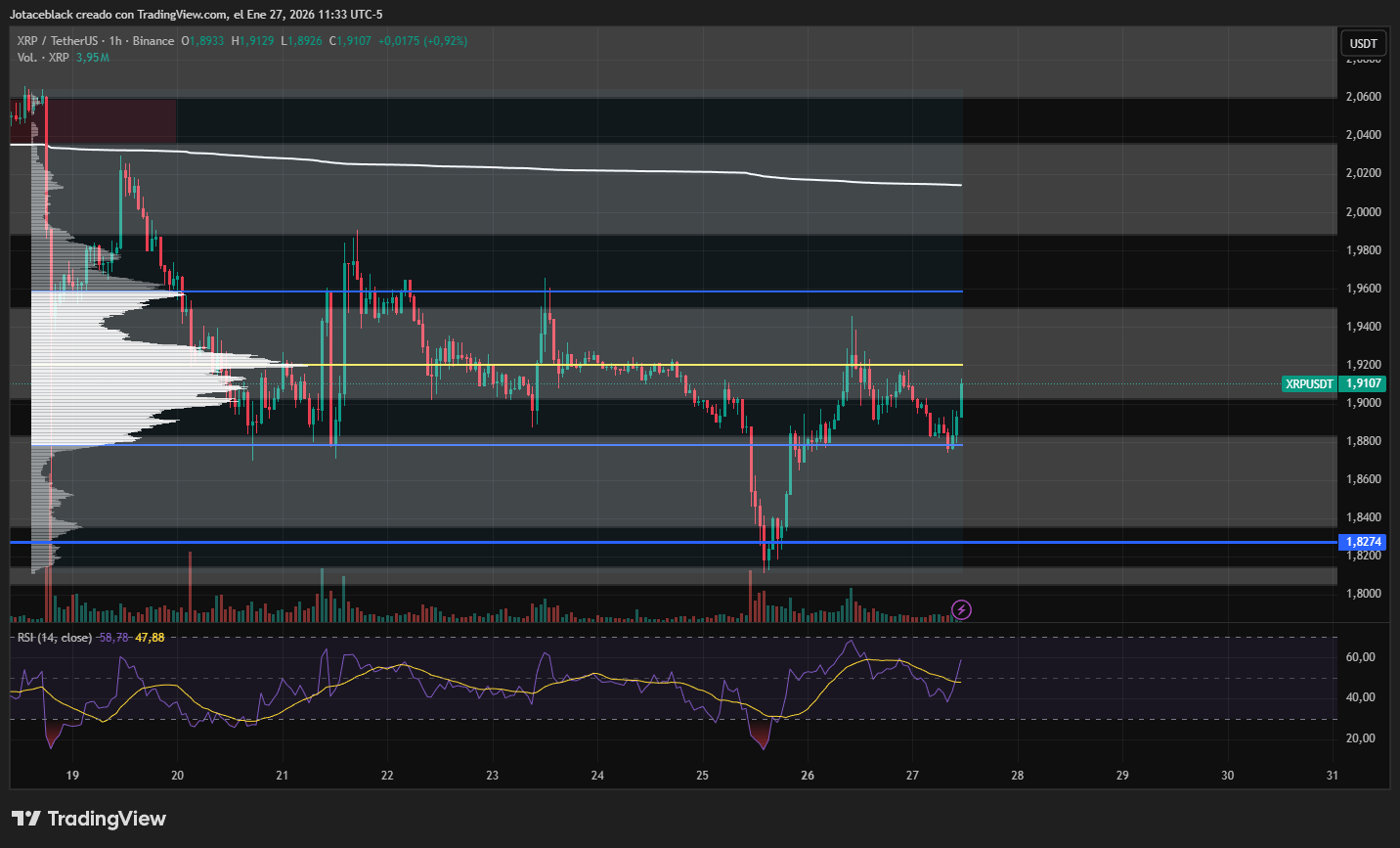Select the blue 1,8274 price label

[x=1363, y=542]
